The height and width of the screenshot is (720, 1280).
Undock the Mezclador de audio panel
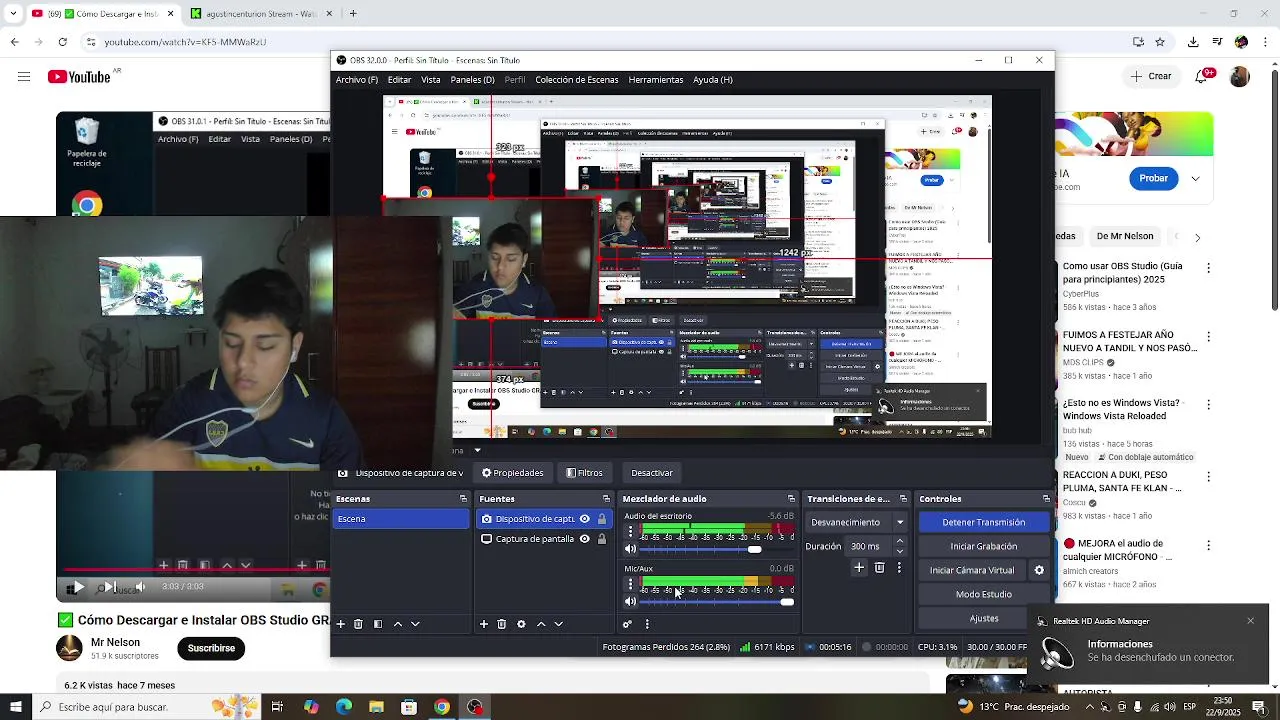[791, 499]
